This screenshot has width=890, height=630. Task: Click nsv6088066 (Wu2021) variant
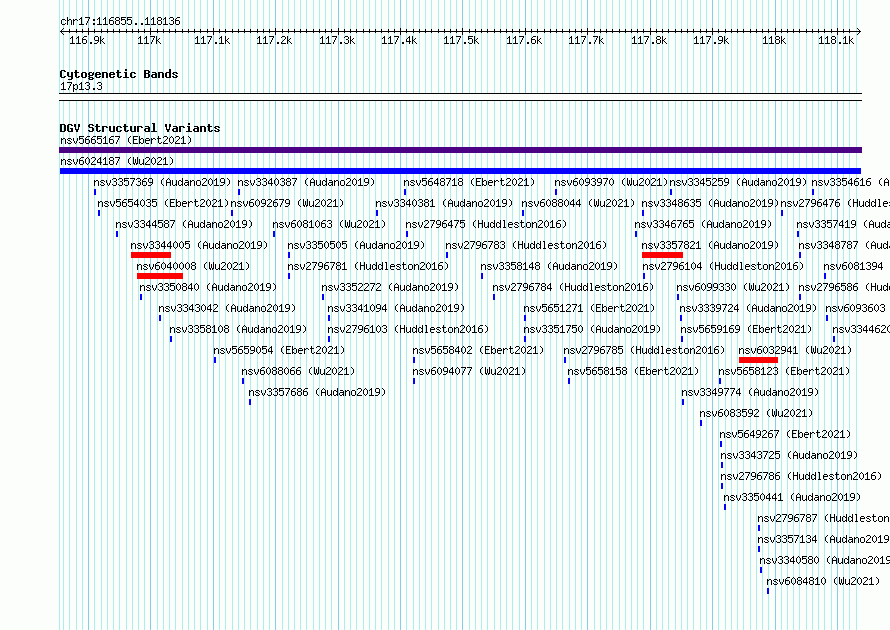click(299, 371)
